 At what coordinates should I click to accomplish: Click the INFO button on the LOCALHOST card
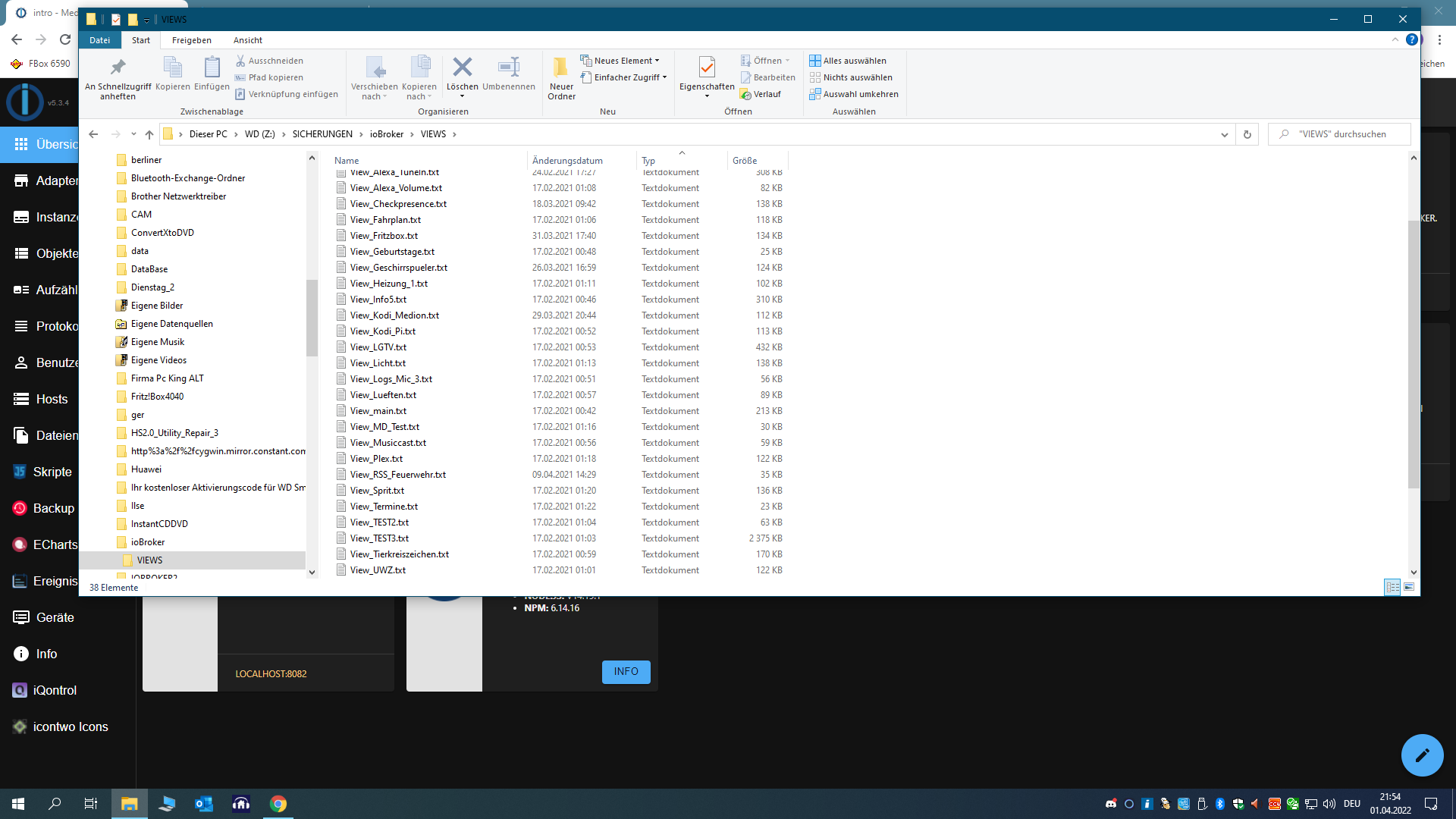click(x=626, y=672)
